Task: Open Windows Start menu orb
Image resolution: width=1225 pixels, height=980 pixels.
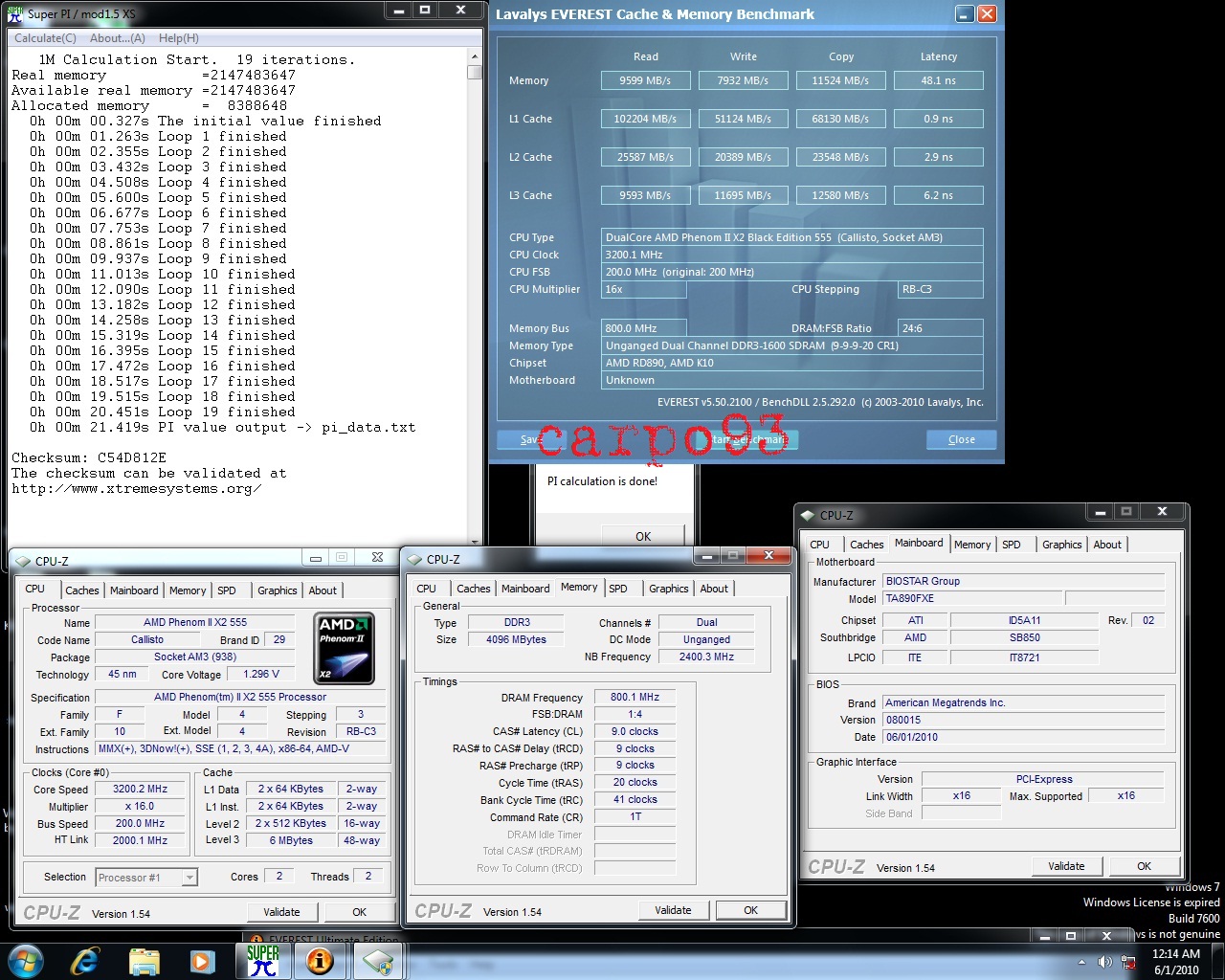Action: [x=25, y=961]
